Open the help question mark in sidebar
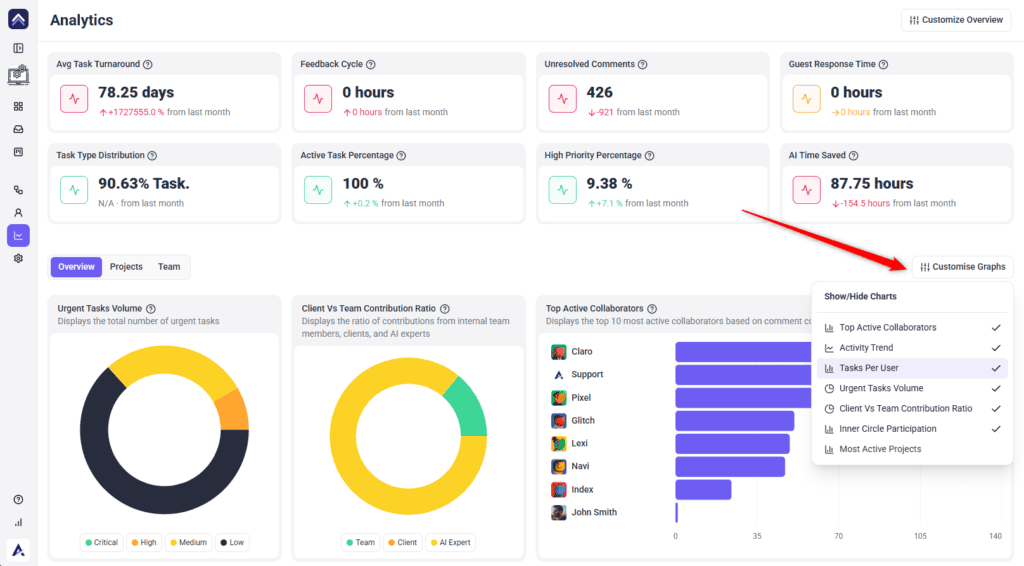The height and width of the screenshot is (566, 1024). point(18,499)
